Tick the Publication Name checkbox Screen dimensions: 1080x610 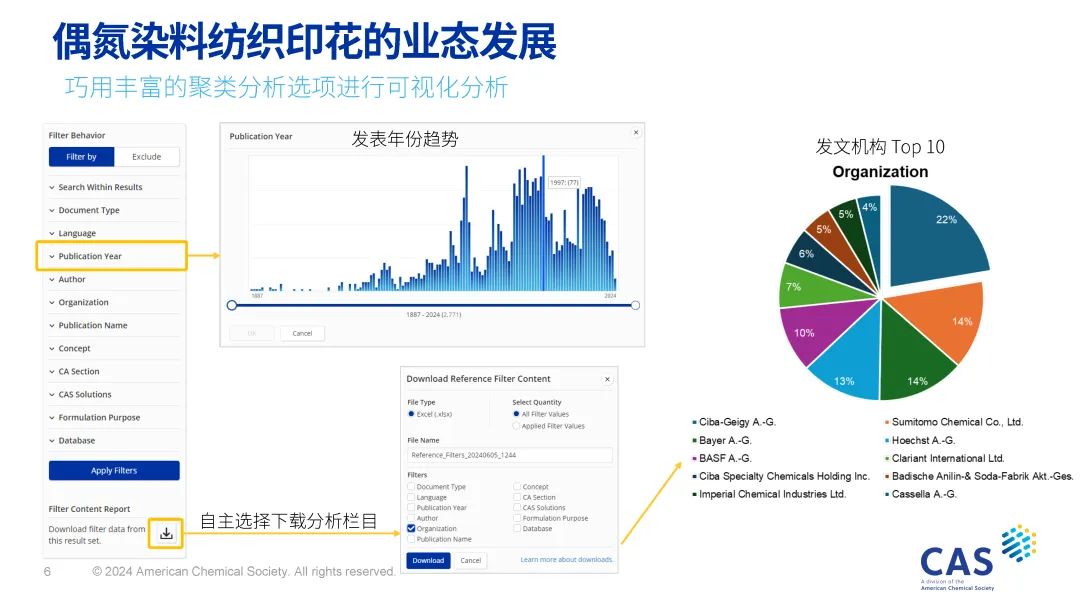point(411,539)
